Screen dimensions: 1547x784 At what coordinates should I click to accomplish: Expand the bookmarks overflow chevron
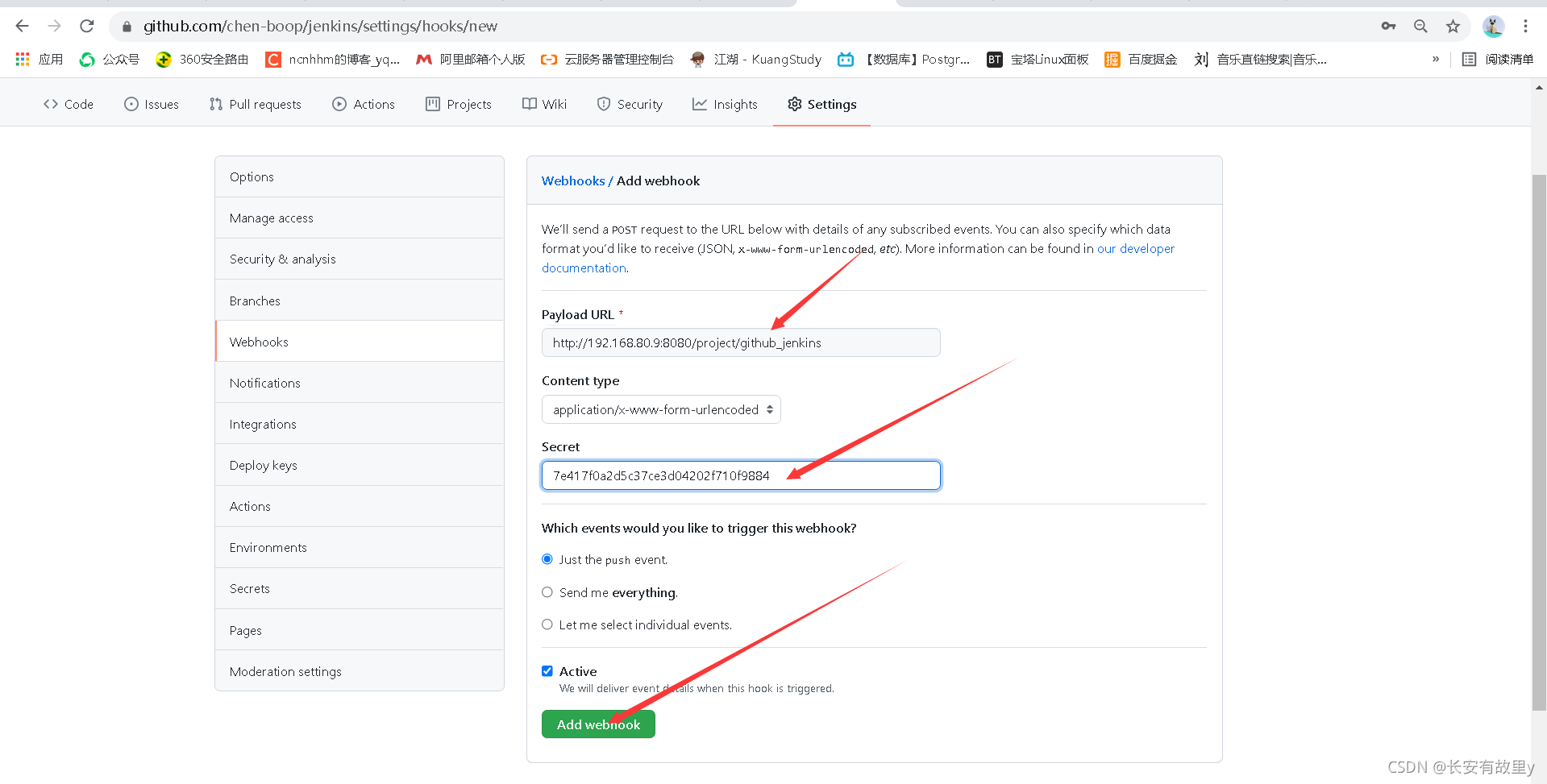(1436, 60)
